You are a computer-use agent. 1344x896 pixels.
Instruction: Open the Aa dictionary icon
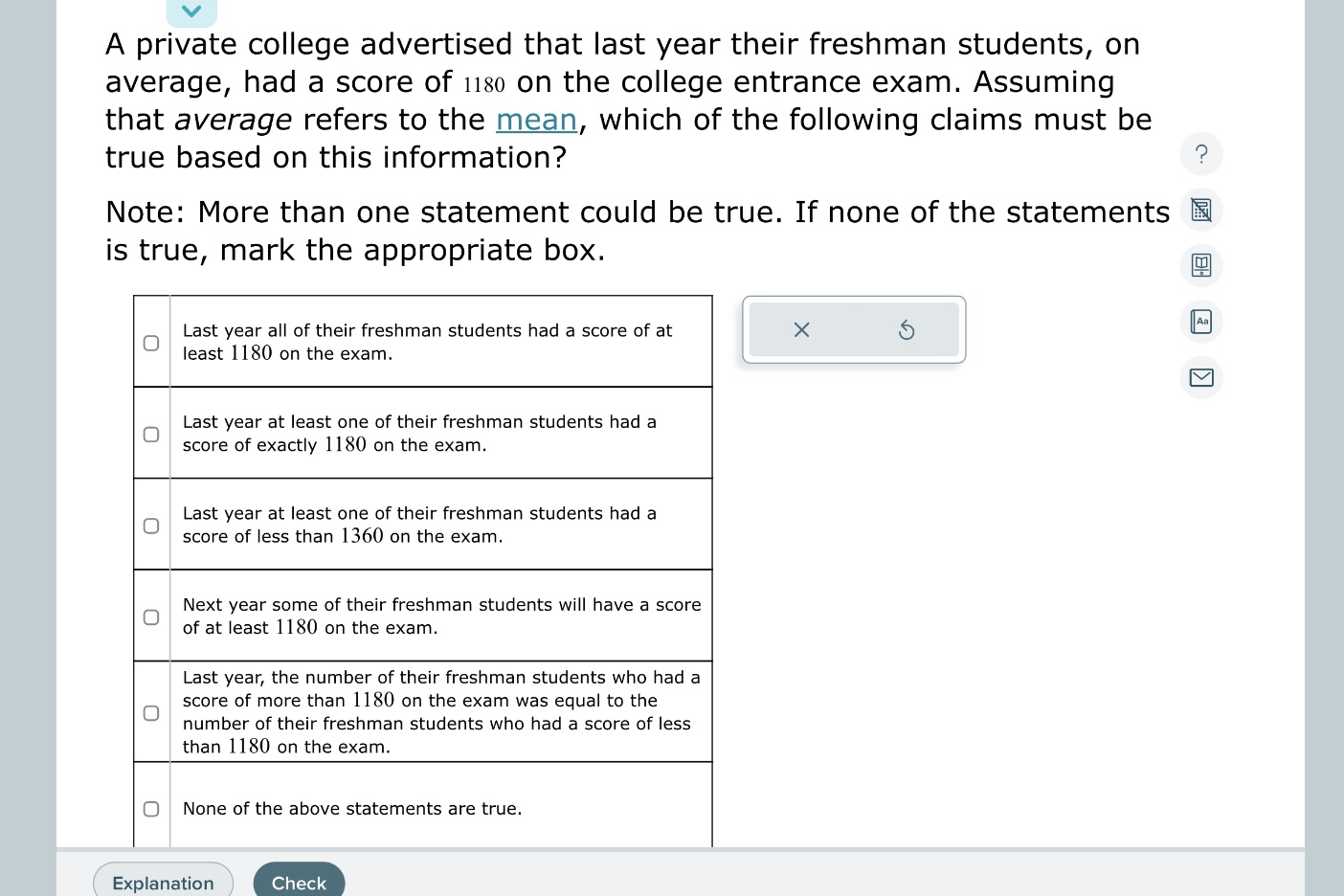click(1201, 322)
